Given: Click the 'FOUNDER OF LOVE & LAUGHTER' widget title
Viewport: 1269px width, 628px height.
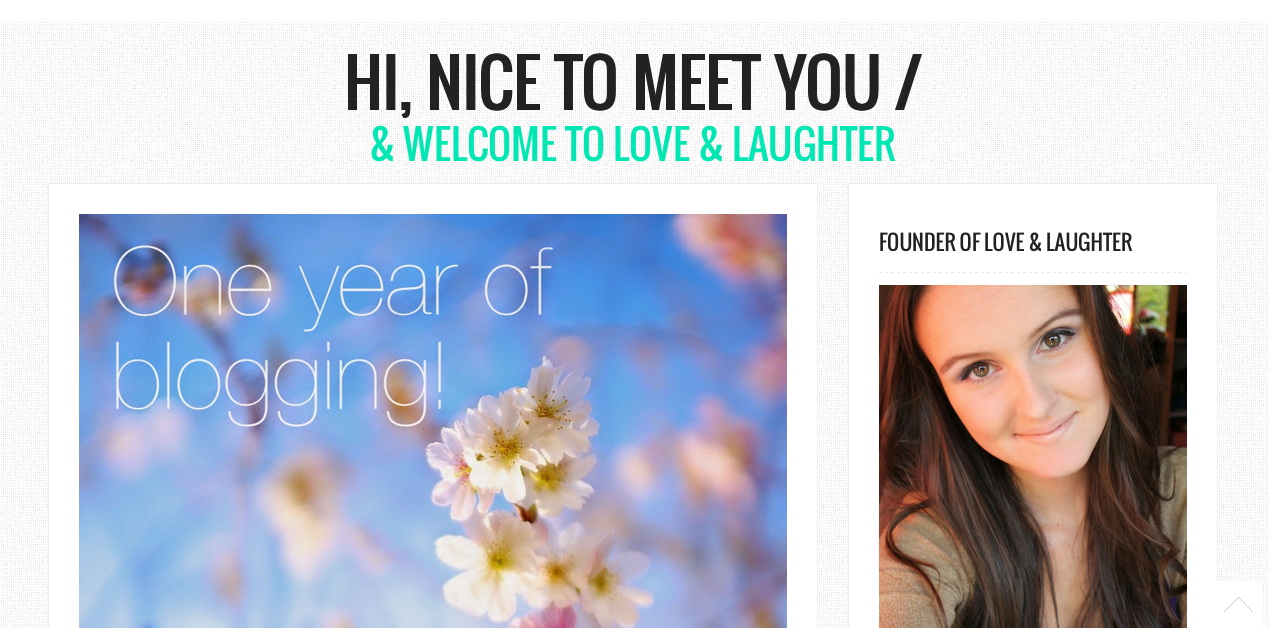Looking at the screenshot, I should (1005, 242).
